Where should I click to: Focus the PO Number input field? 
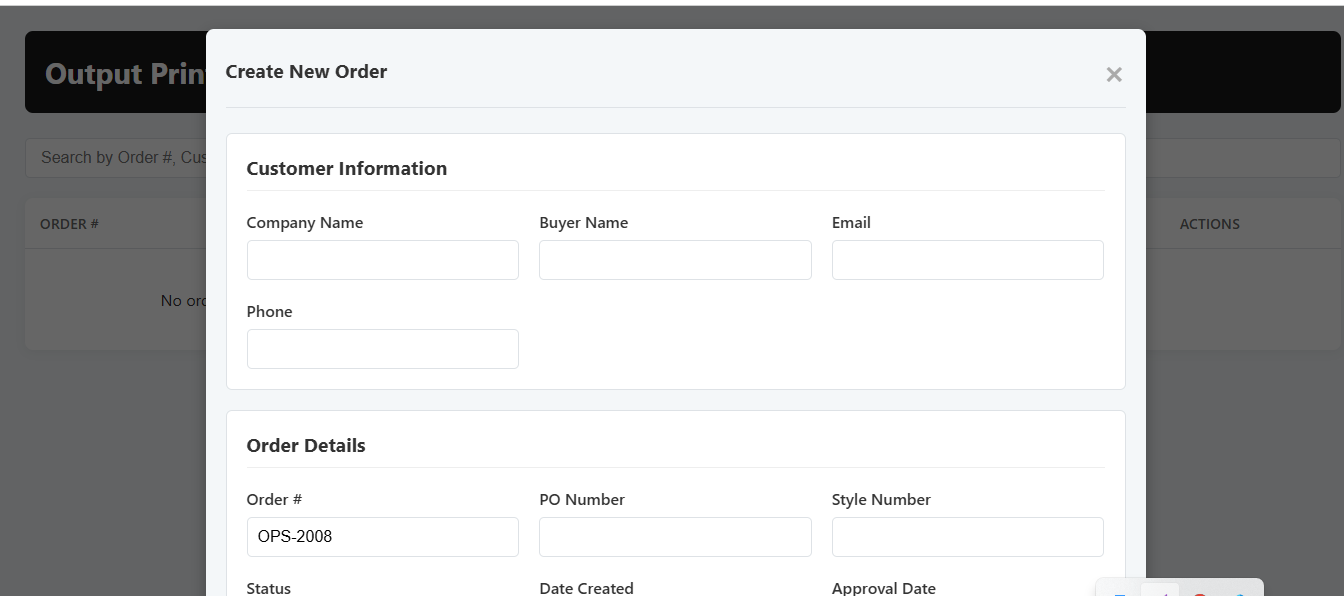pos(675,537)
